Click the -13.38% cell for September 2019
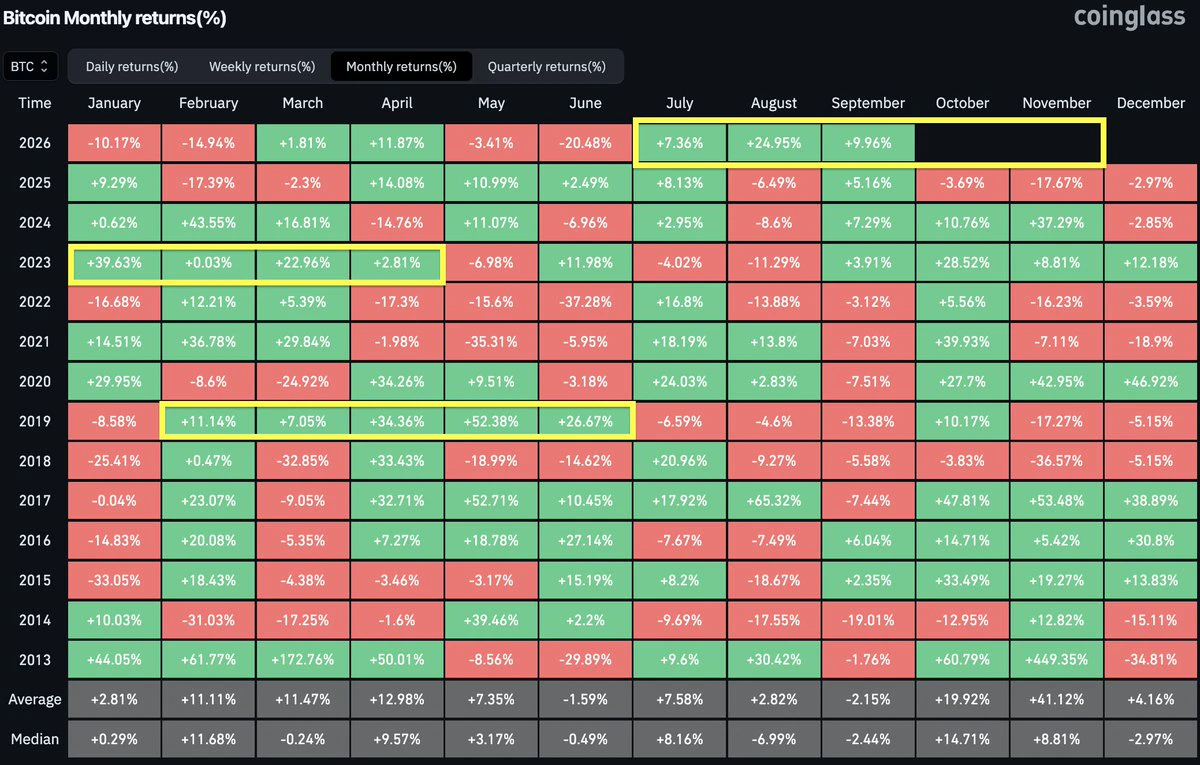Screen dimensions: 1200x765 [x=868, y=421]
